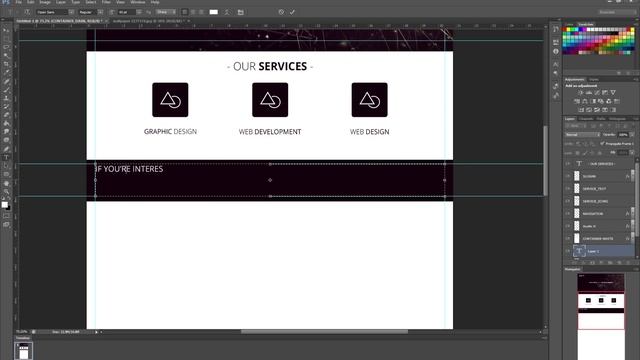This screenshot has height=360, width=640.
Task: Commit text edit with checkmark icon
Action: coord(292,12)
